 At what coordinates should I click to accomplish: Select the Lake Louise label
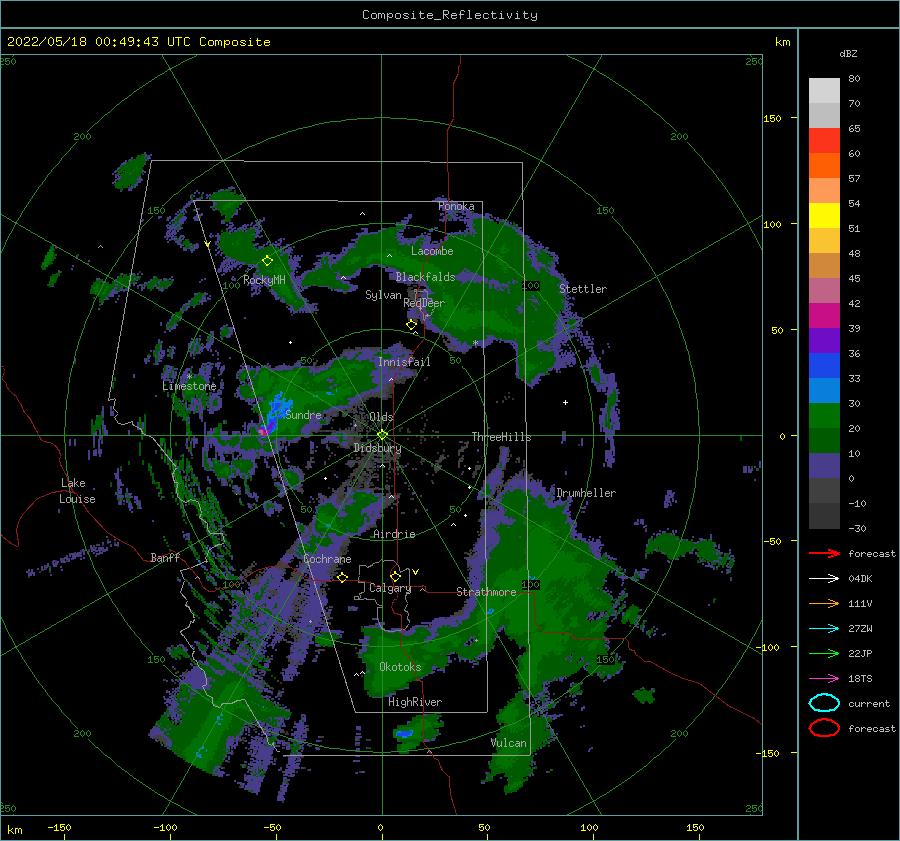click(77, 491)
